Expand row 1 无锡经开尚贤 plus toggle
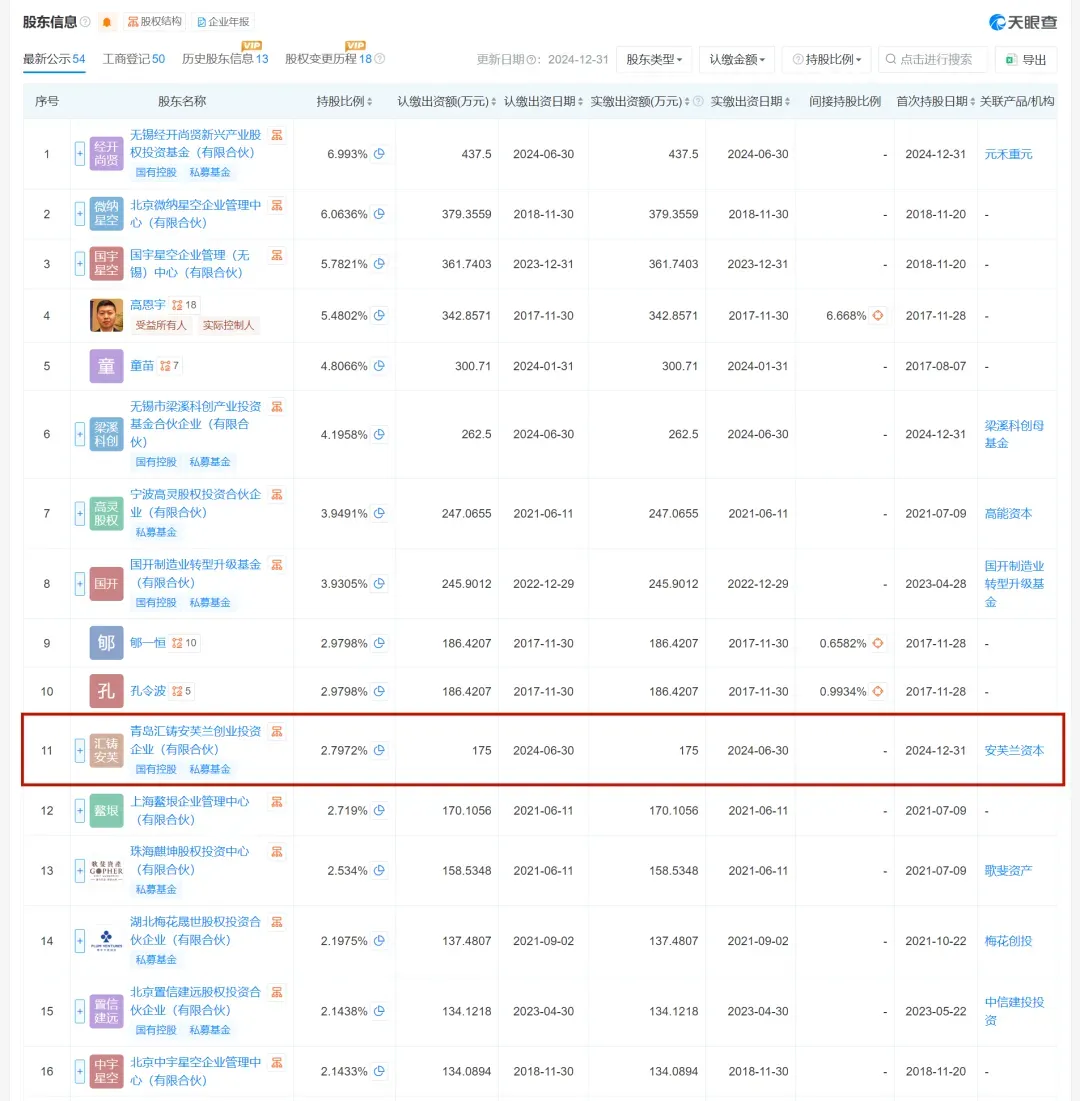Image resolution: width=1080 pixels, height=1101 pixels. (80, 153)
